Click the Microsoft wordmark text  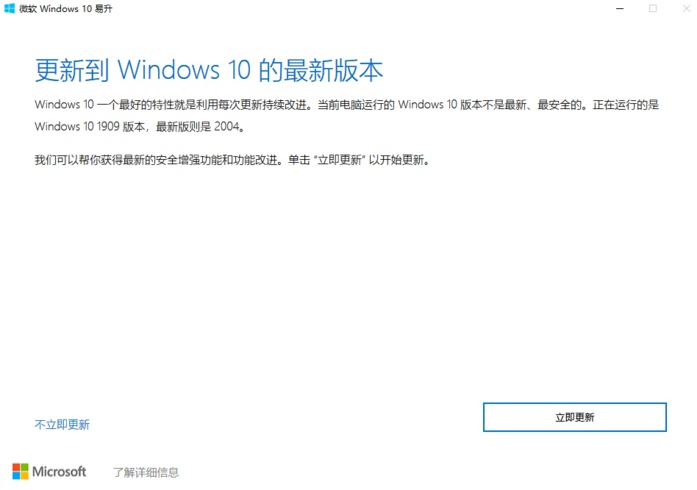click(59, 471)
